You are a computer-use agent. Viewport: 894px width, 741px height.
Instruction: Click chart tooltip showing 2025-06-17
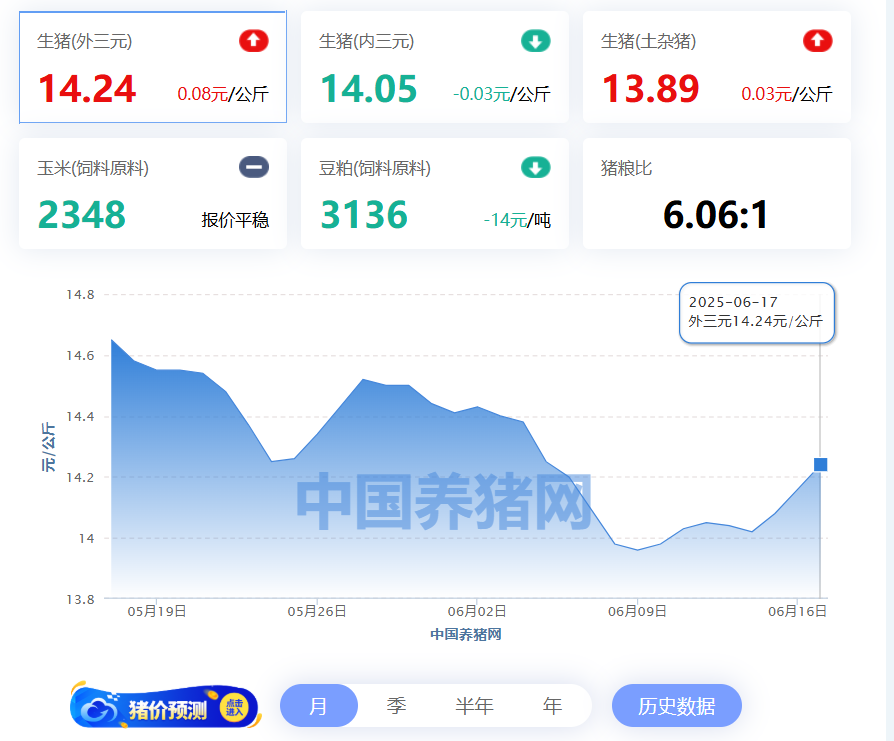click(757, 312)
